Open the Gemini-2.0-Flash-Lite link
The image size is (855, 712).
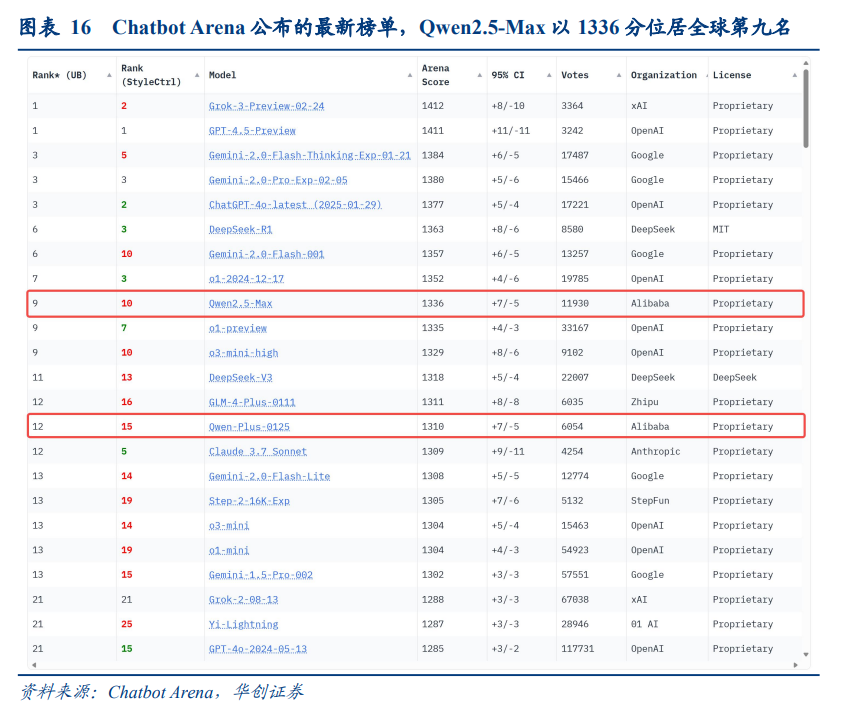[269, 476]
